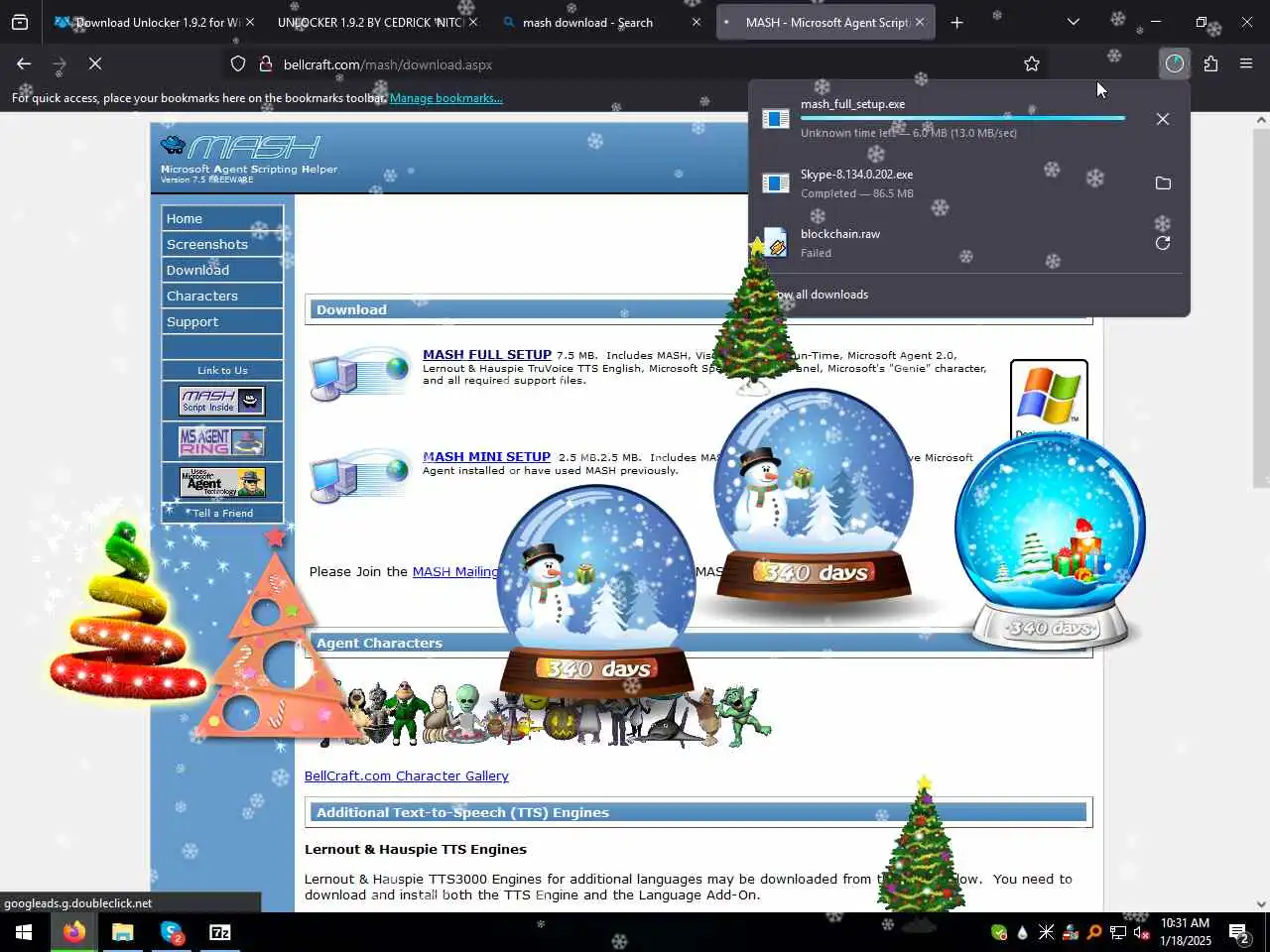The width and height of the screenshot is (1270, 952).
Task: Go back with the back arrow
Action: coord(24,63)
